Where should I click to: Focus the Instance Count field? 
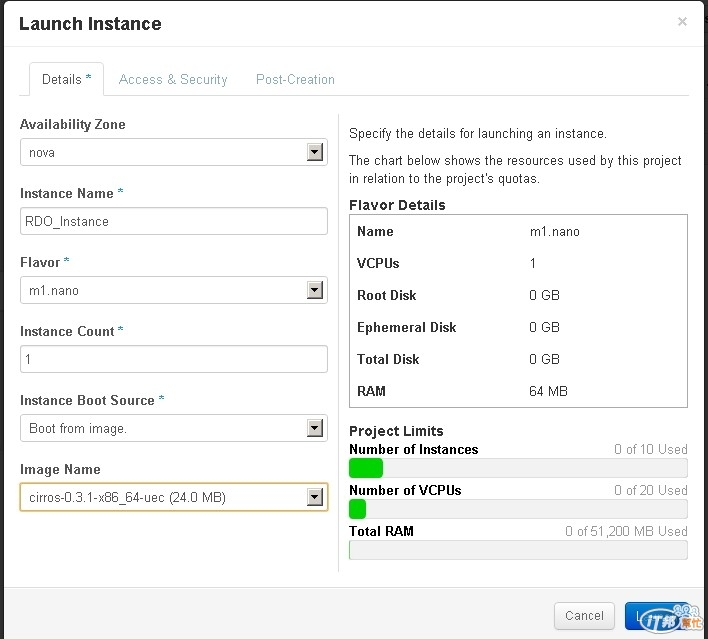click(x=173, y=359)
